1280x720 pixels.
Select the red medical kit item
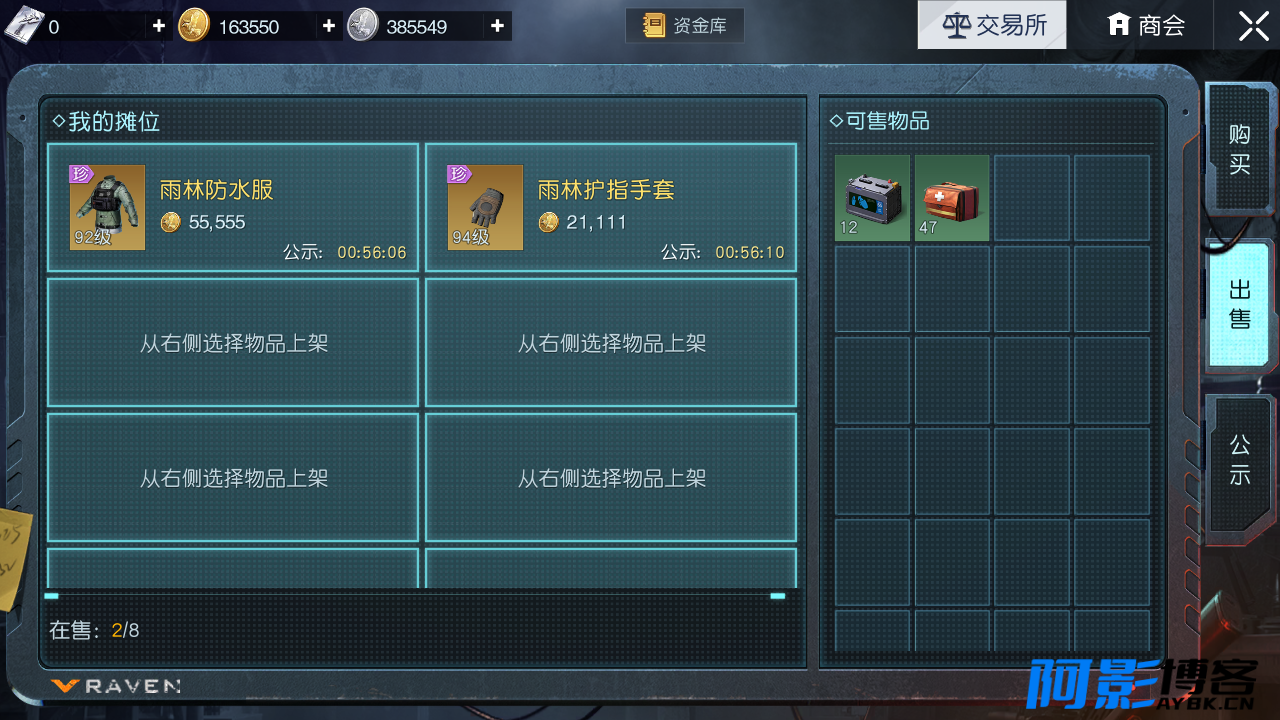pos(952,198)
